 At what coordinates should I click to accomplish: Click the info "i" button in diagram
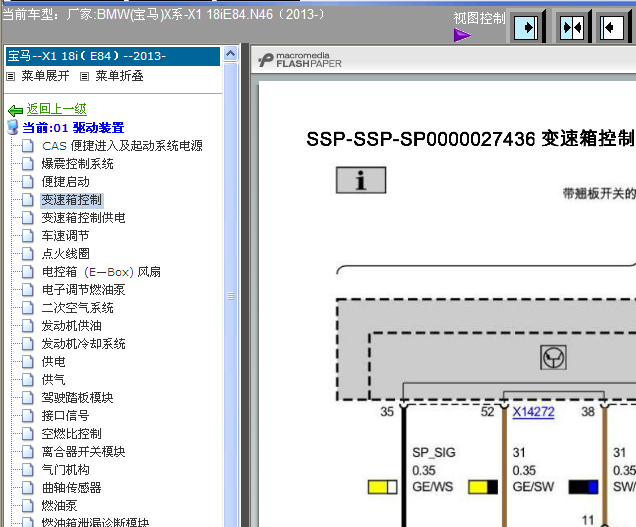coord(361,180)
